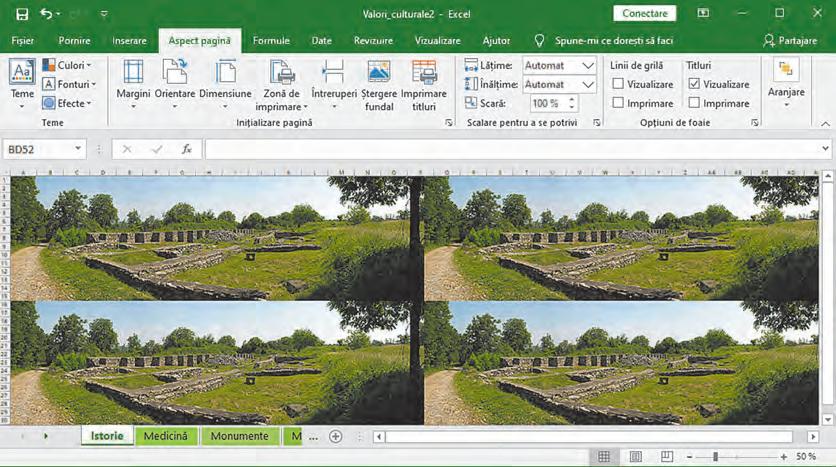
Task: Switch to the Revizuire tab
Action: (373, 41)
